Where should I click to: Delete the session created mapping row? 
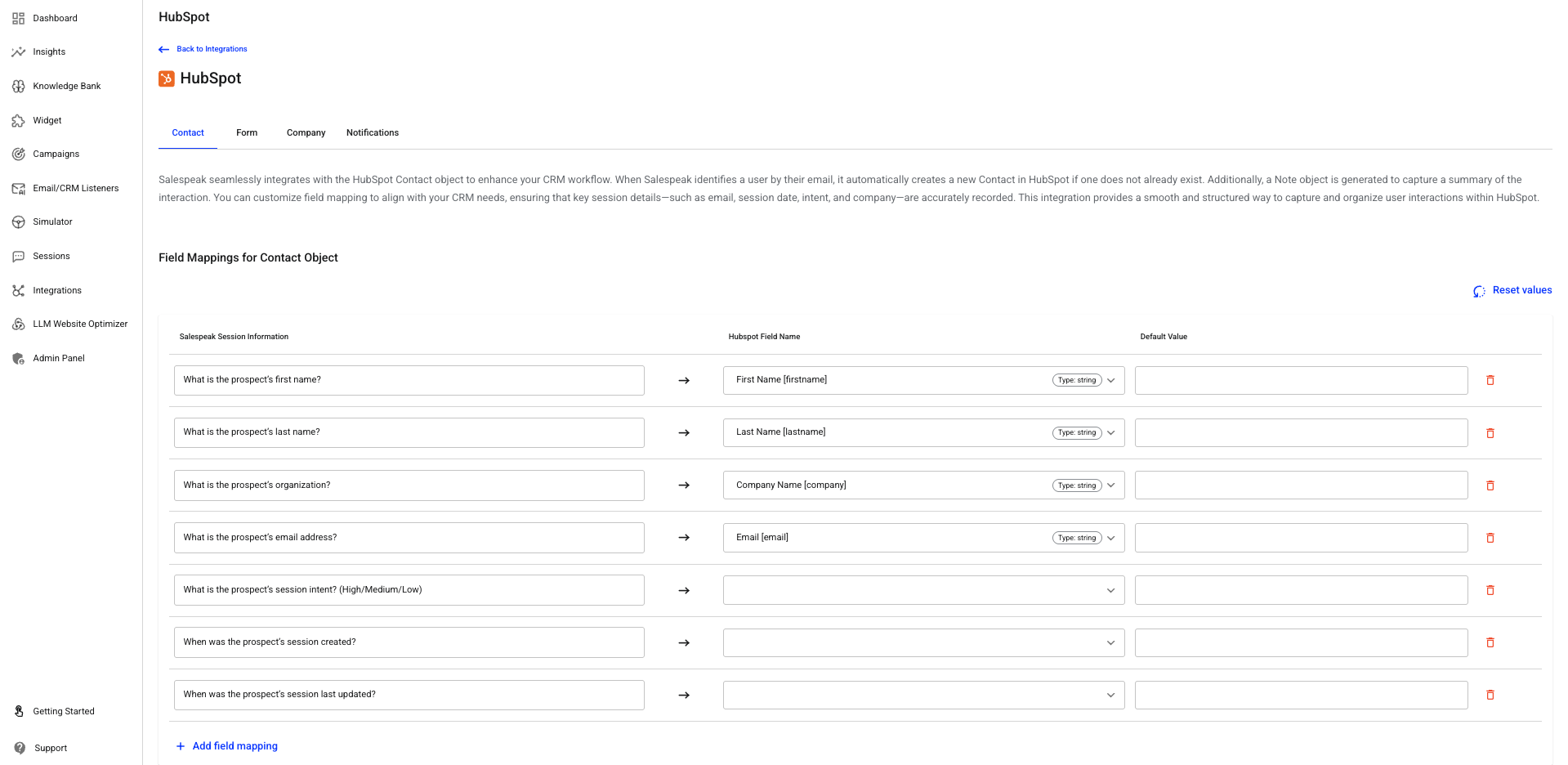click(1490, 642)
